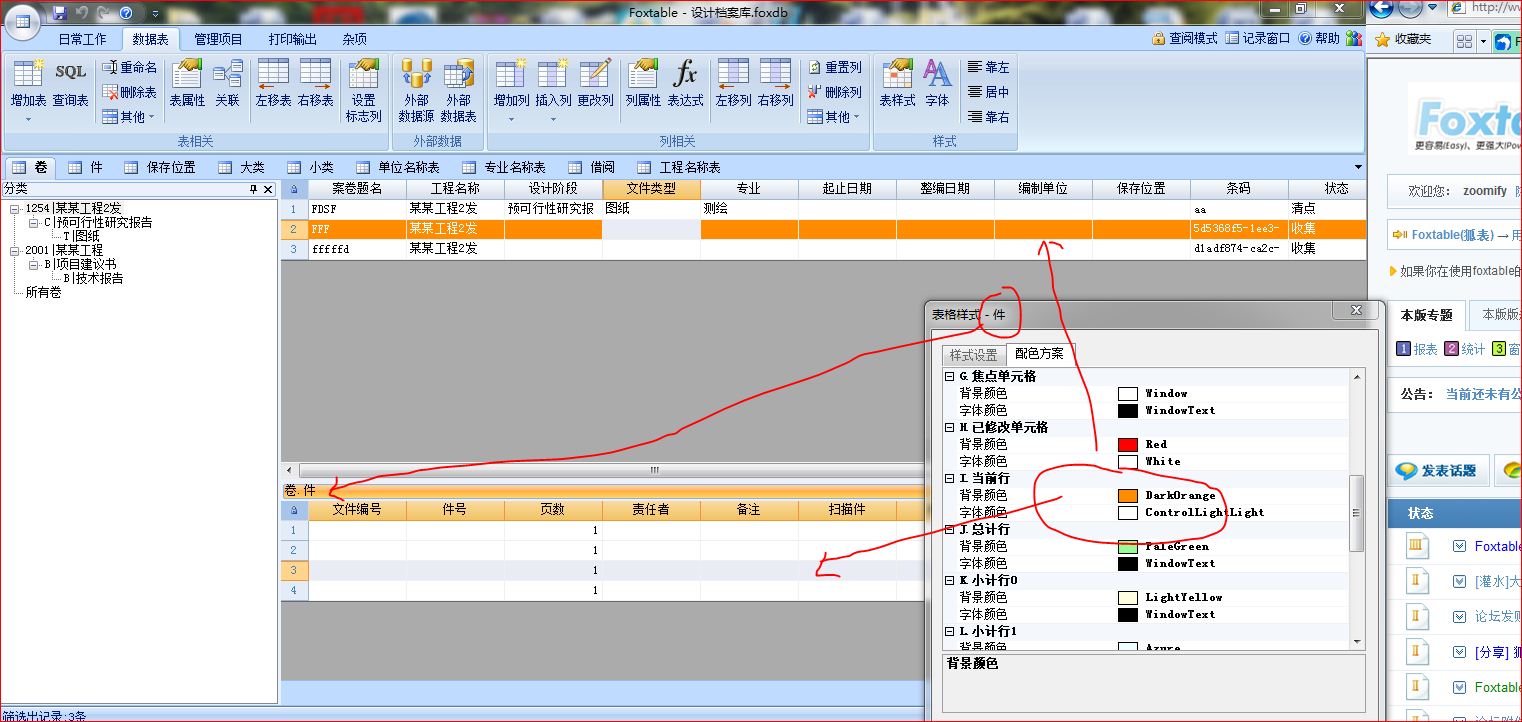Switch to the 管理项目 ribbon tab
Screen dimensions: 1522x722
[218, 39]
